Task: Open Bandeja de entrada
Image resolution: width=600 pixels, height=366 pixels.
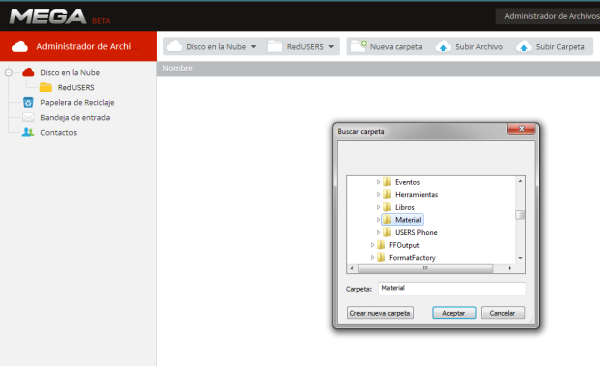Action: (x=75, y=117)
